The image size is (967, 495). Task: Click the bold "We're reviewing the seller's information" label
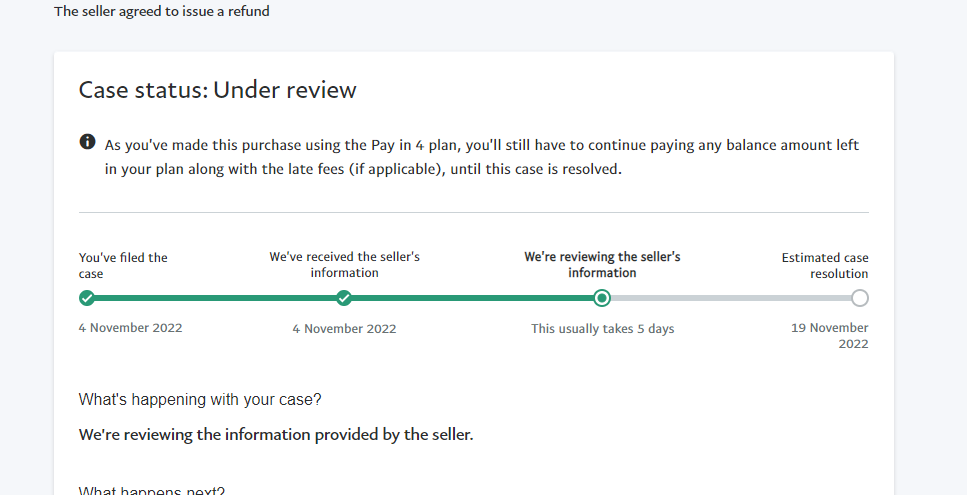(602, 264)
